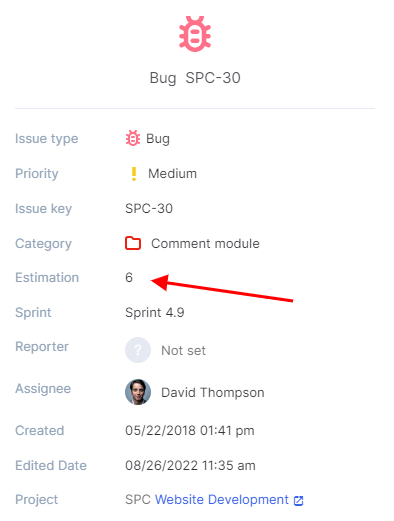This screenshot has width=394, height=521.
Task: Click the Estimation field label
Action: (47, 278)
